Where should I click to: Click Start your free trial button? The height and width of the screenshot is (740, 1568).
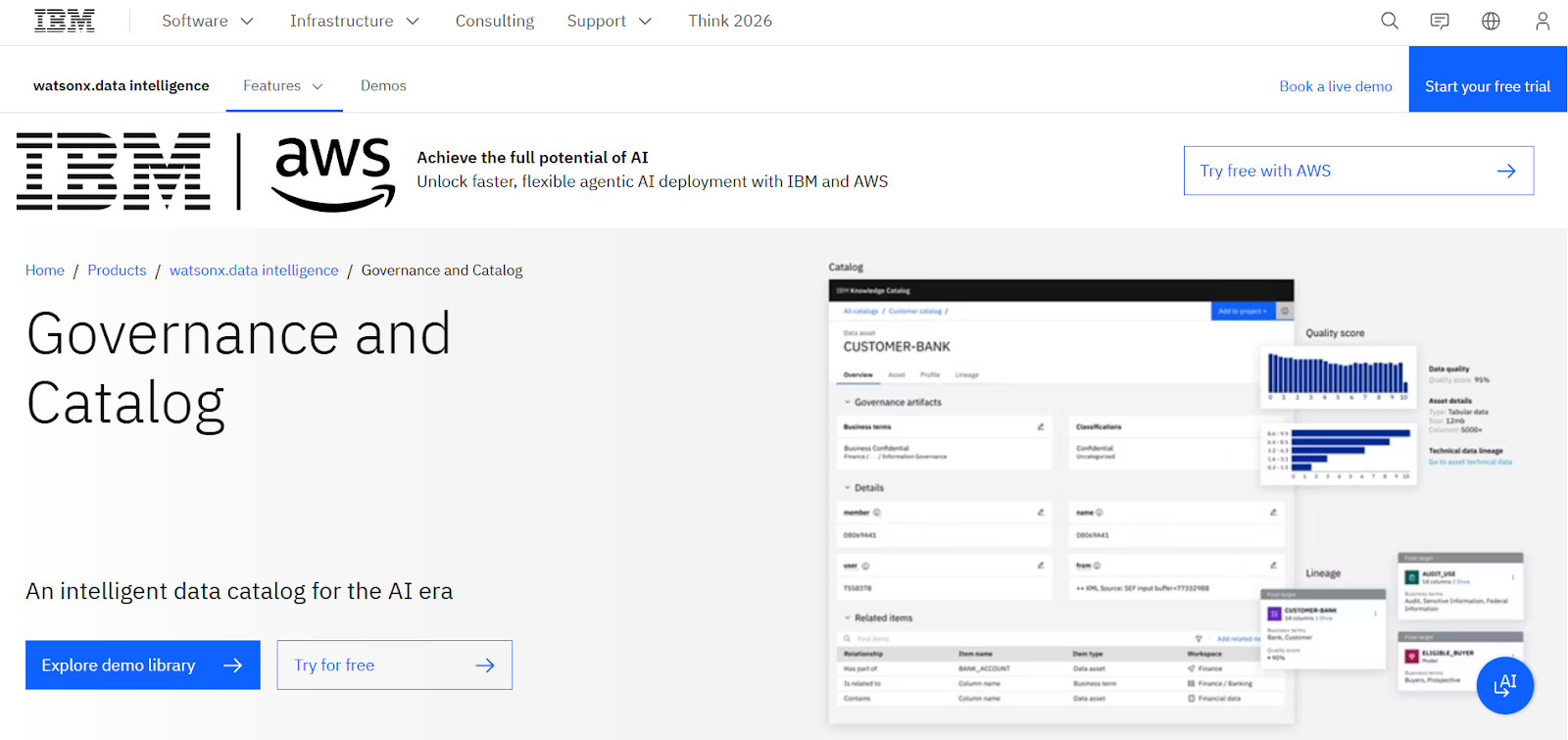pos(1488,79)
